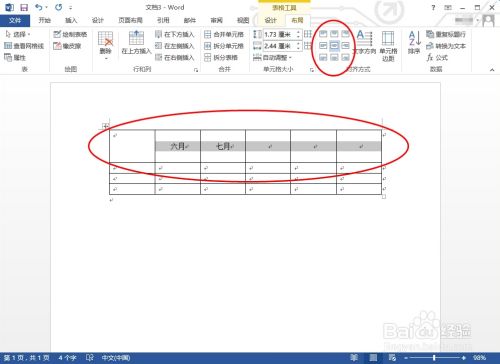Select Align Top Center
500x364 pixels.
(334, 34)
